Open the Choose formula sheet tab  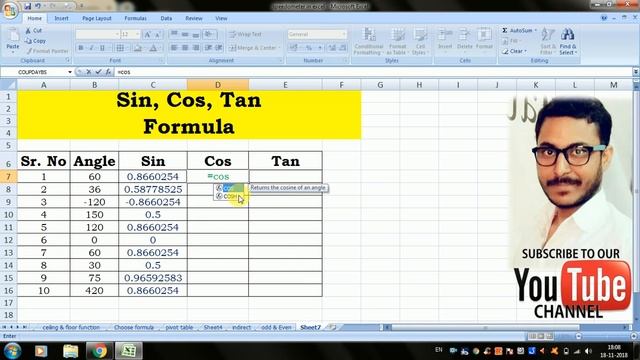point(134,327)
